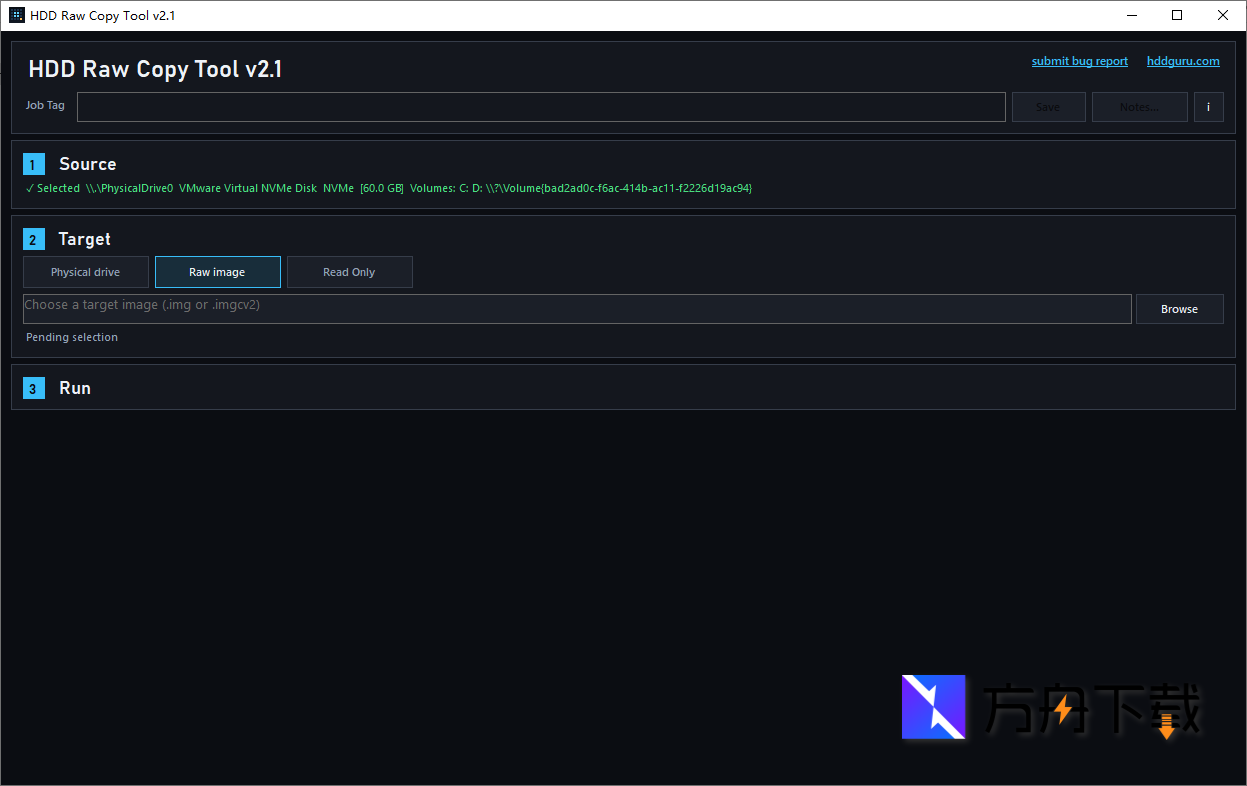Switch target mode to Raw image
This screenshot has width=1247, height=786.
point(217,272)
